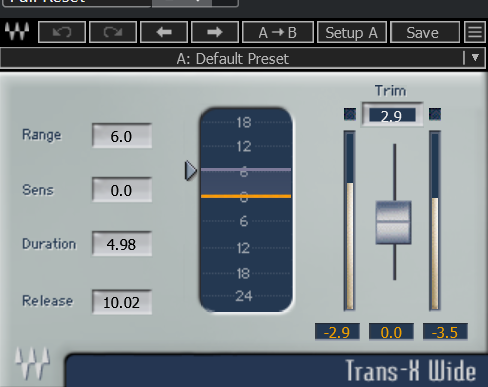This screenshot has height=387, width=488.
Task: Click the Waves logo in toolbar
Action: 17,32
